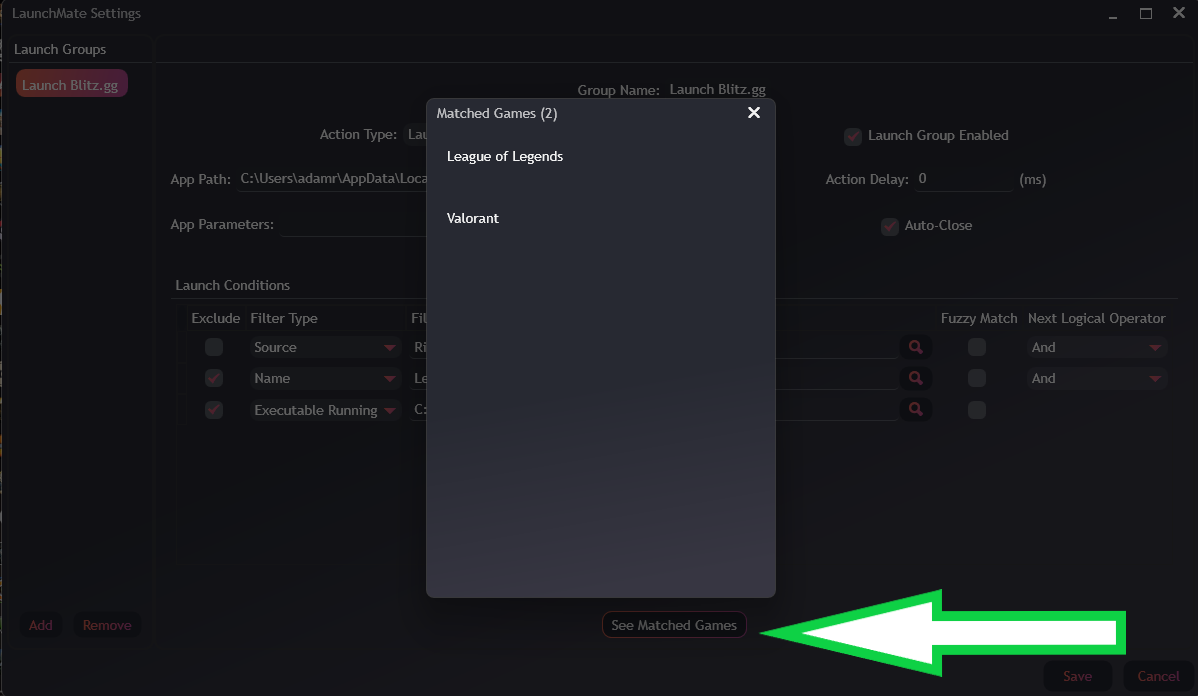Toggle the Auto-Close checkbox
Screen dimensions: 1198x696
coord(889,226)
